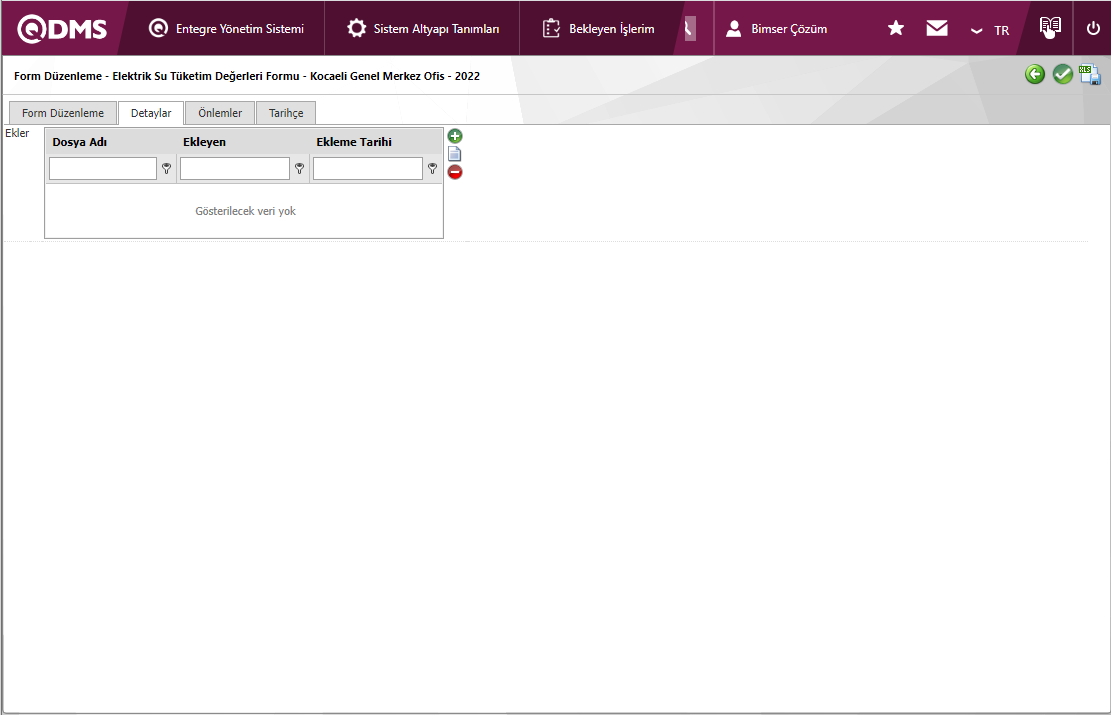This screenshot has width=1111, height=715.
Task: Switch to the Önlemler tab
Action: (220, 113)
